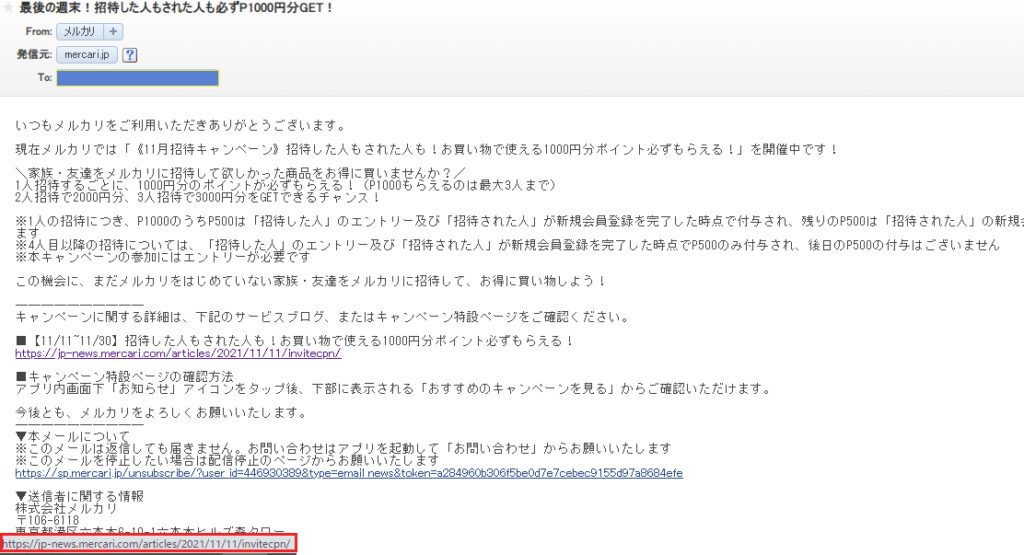Open the sp.mercari.jp unsubscribe link
Viewport: 1024px width, 555px height.
(349, 473)
